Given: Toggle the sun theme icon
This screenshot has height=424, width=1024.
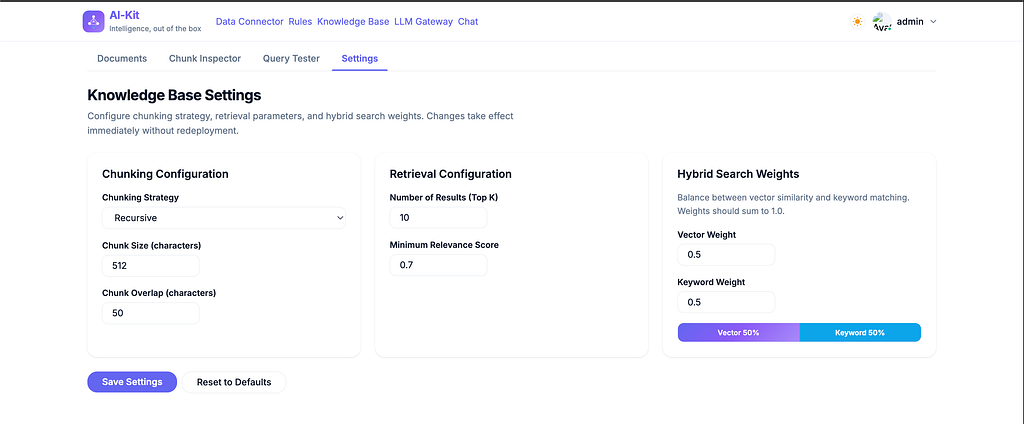Looking at the screenshot, I should [857, 22].
